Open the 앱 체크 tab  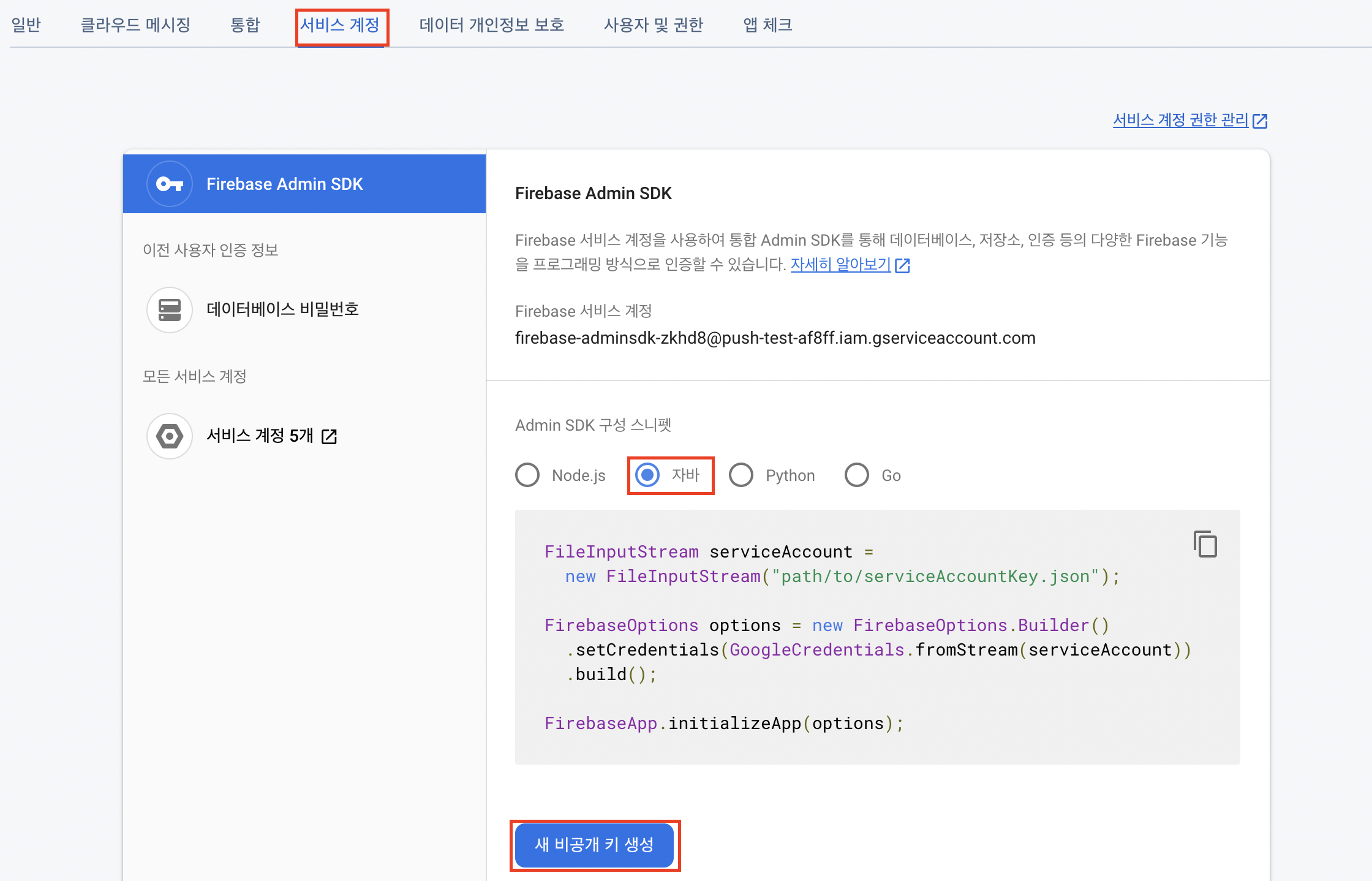point(767,25)
